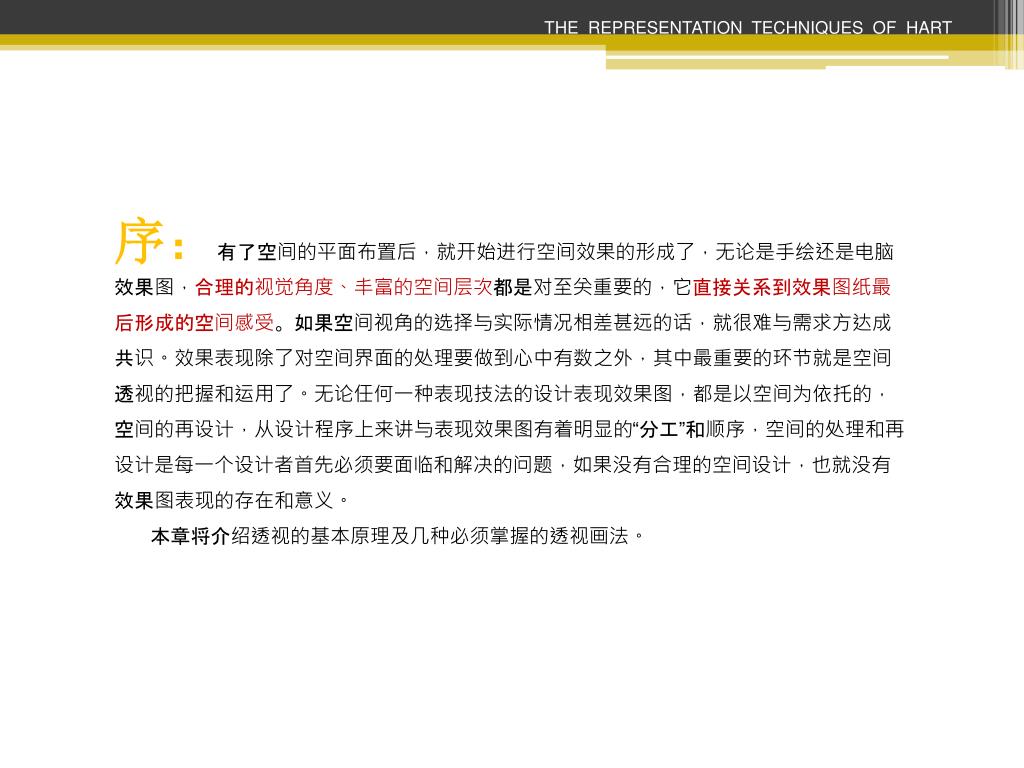
Task: Click the line starting '设计是每一个设计者'
Action: 503,465
